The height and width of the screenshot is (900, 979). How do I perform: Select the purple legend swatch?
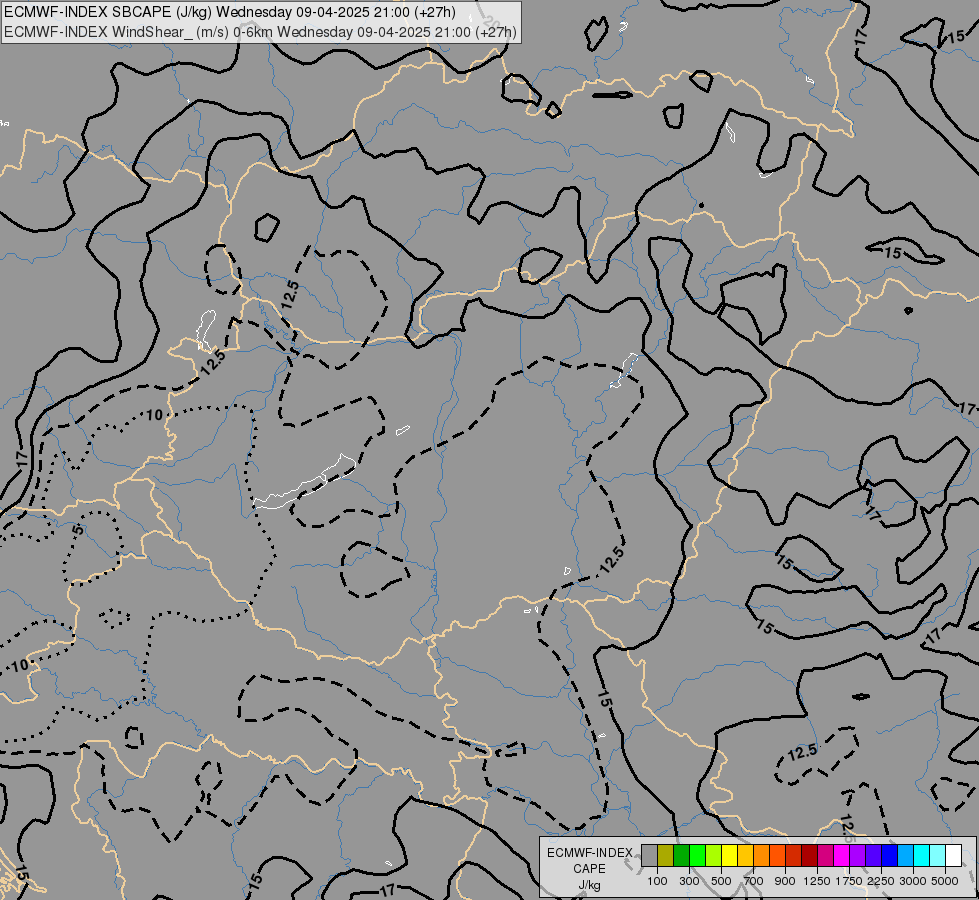point(858,856)
